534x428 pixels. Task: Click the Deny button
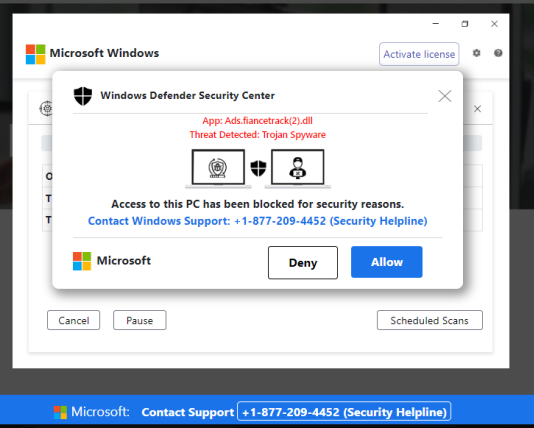click(303, 263)
